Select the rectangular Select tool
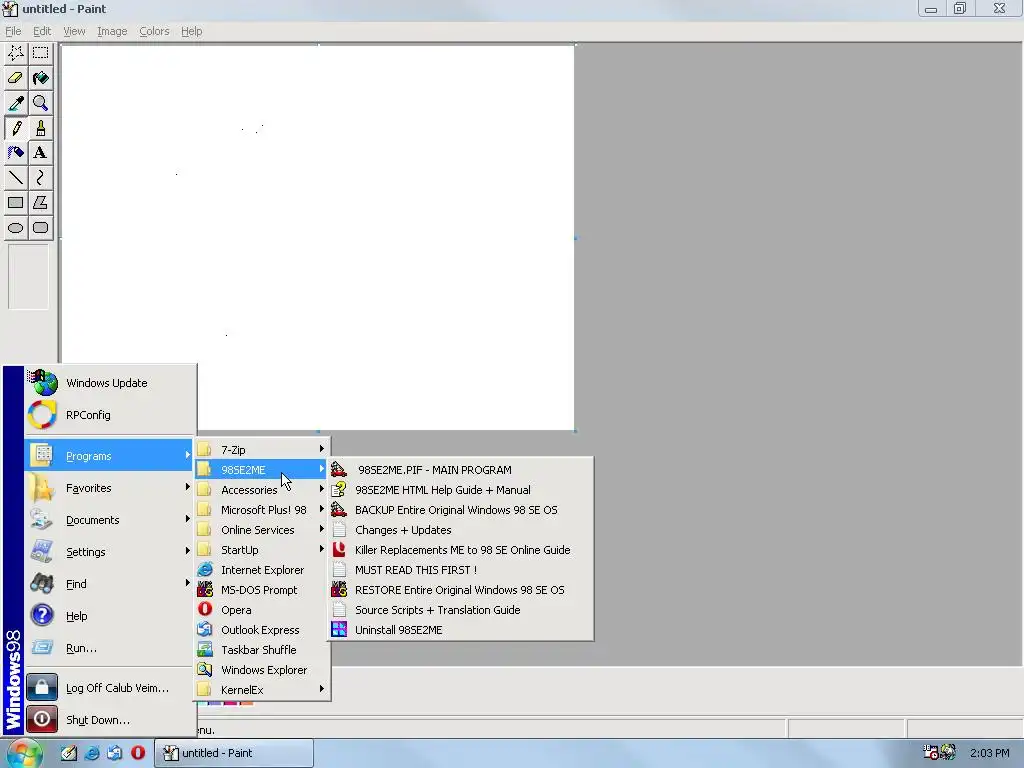 40,53
